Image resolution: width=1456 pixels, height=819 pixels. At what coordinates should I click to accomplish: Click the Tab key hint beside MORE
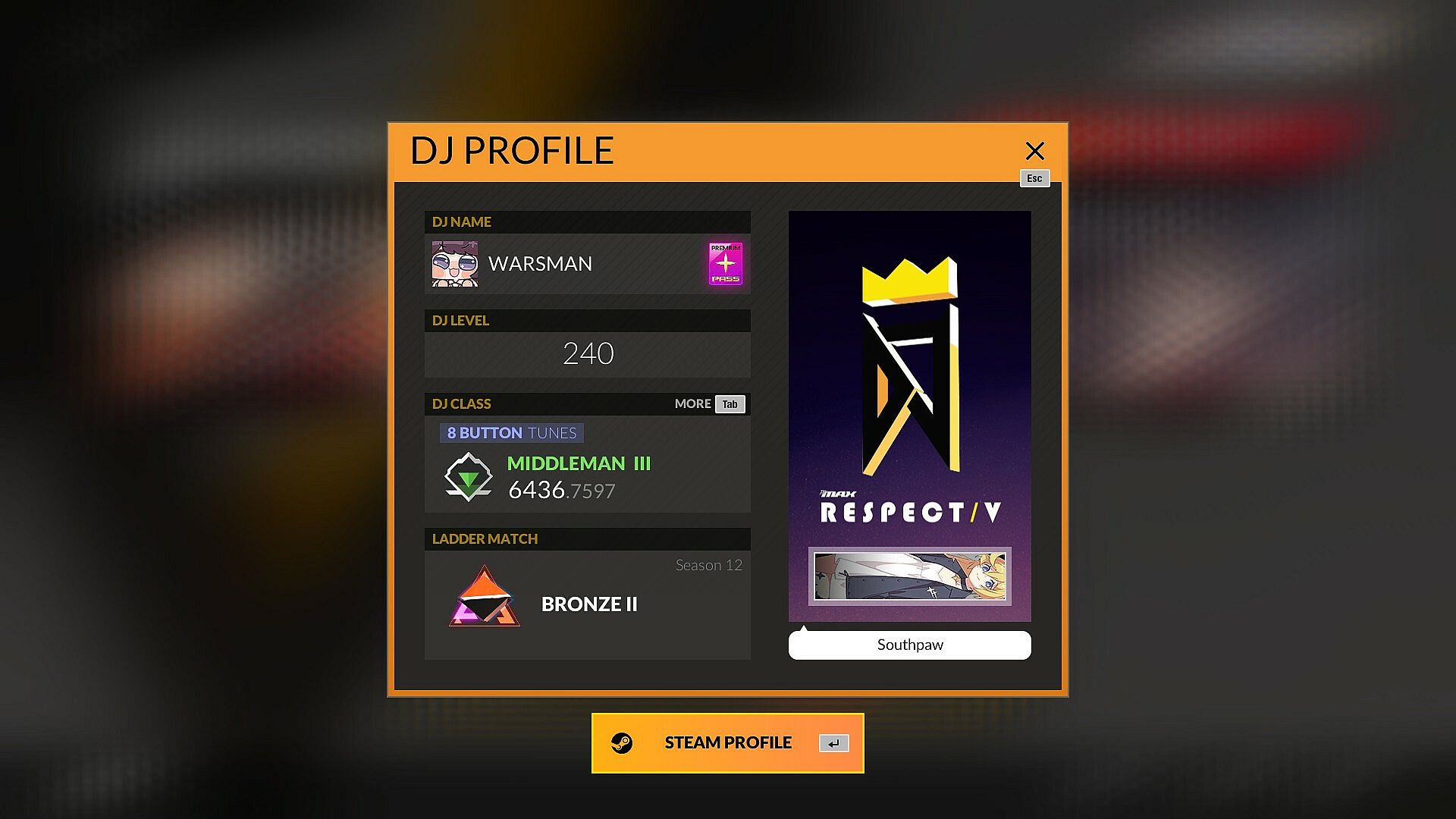pyautogui.click(x=730, y=404)
